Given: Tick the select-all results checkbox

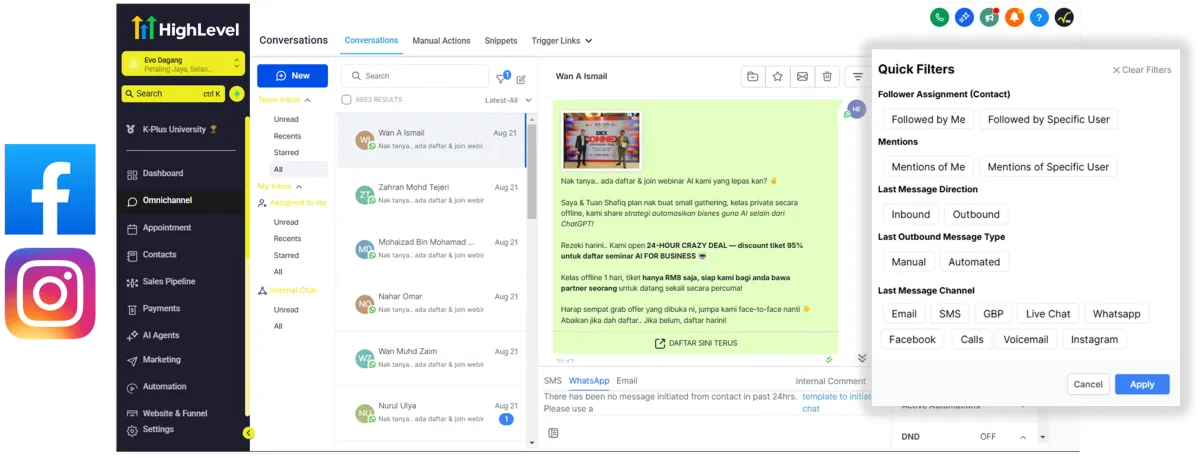Looking at the screenshot, I should click(x=347, y=100).
